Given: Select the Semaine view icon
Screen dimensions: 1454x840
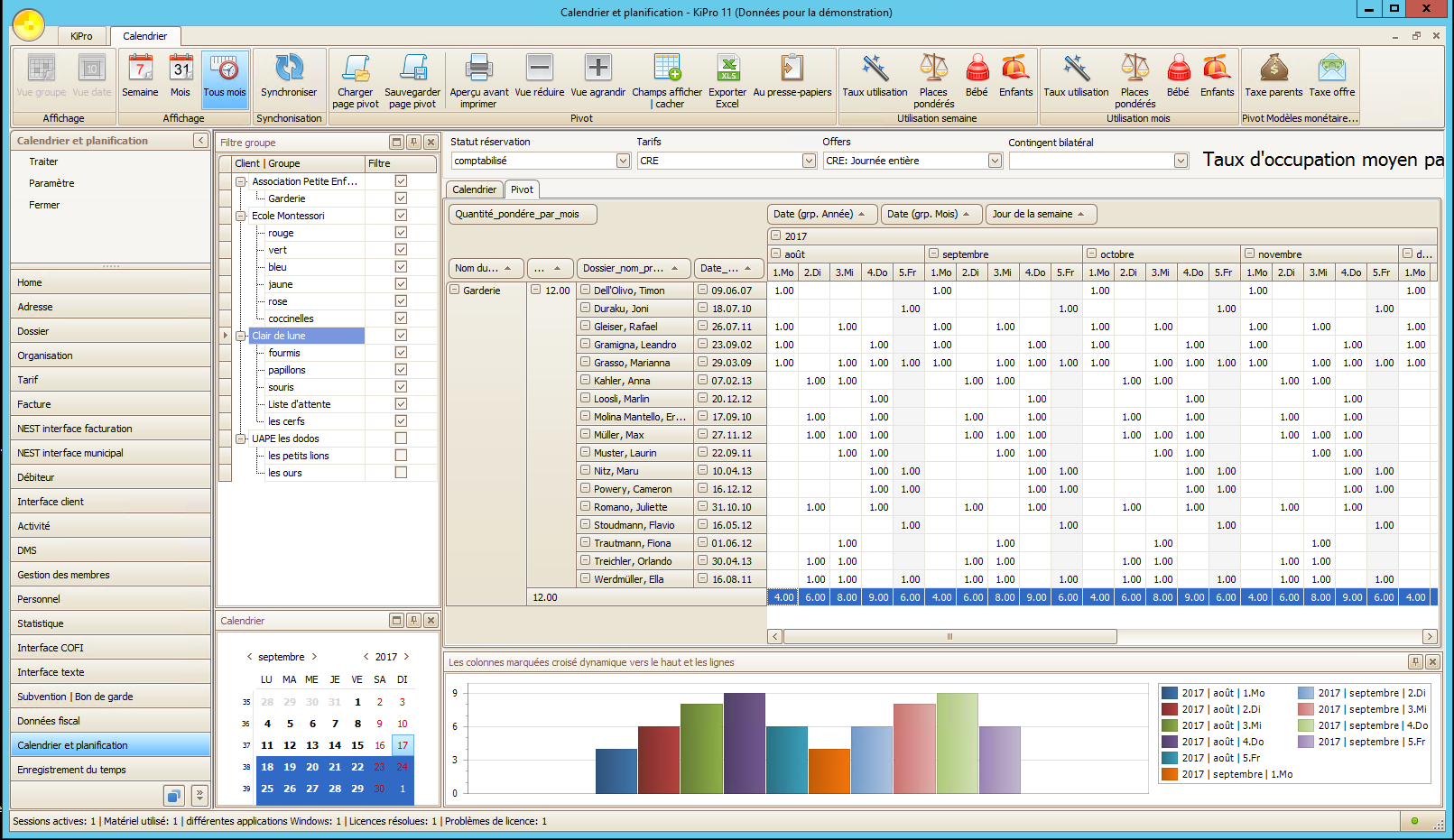Looking at the screenshot, I should pyautogui.click(x=140, y=69).
